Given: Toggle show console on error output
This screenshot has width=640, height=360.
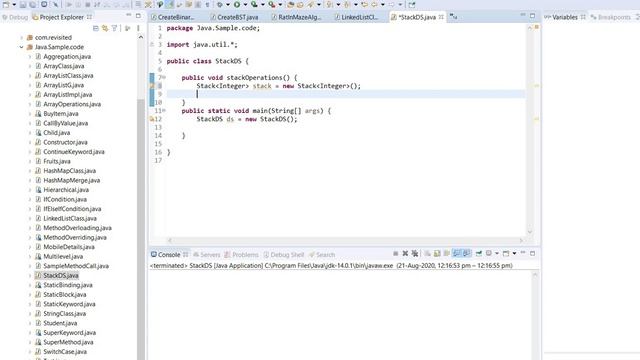Looking at the screenshot, I should pyautogui.click(x=467, y=253).
